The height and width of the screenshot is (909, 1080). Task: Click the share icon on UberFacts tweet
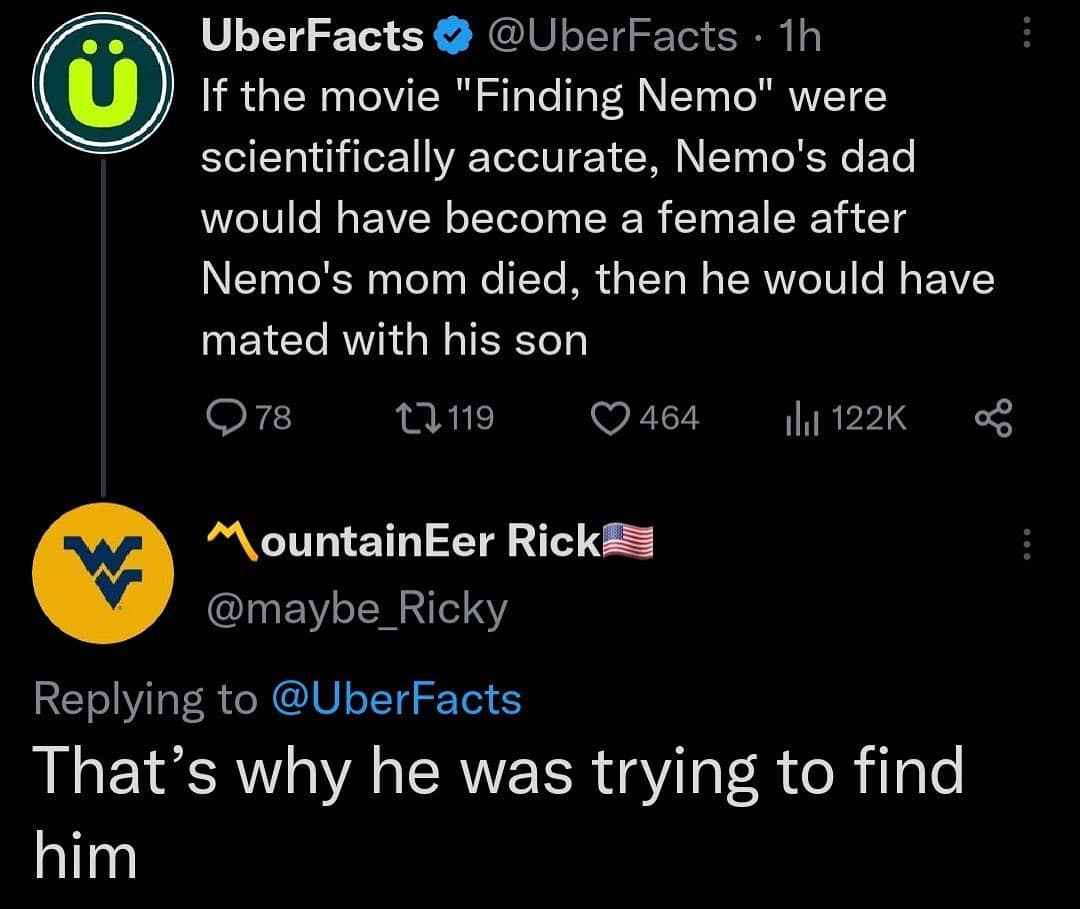[x=992, y=418]
